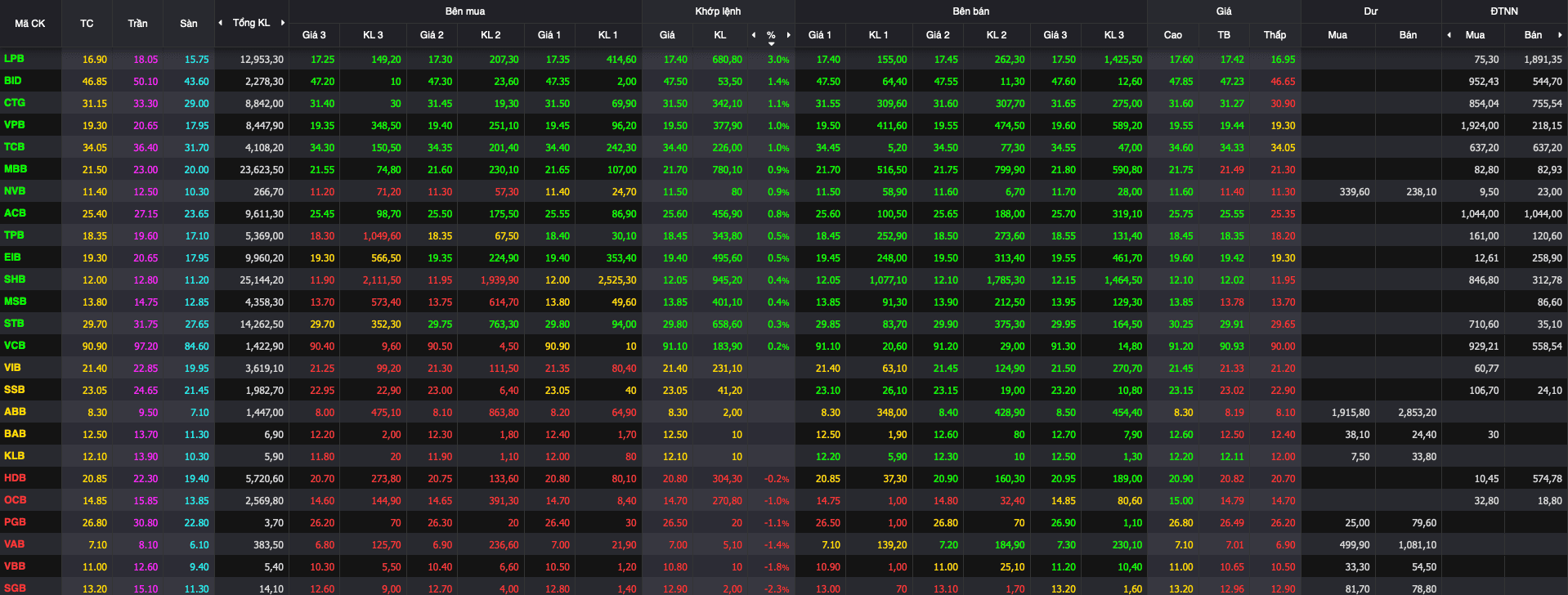Select MBB total volume 23,623,50
The width and height of the screenshot is (1568, 595).
[262, 170]
